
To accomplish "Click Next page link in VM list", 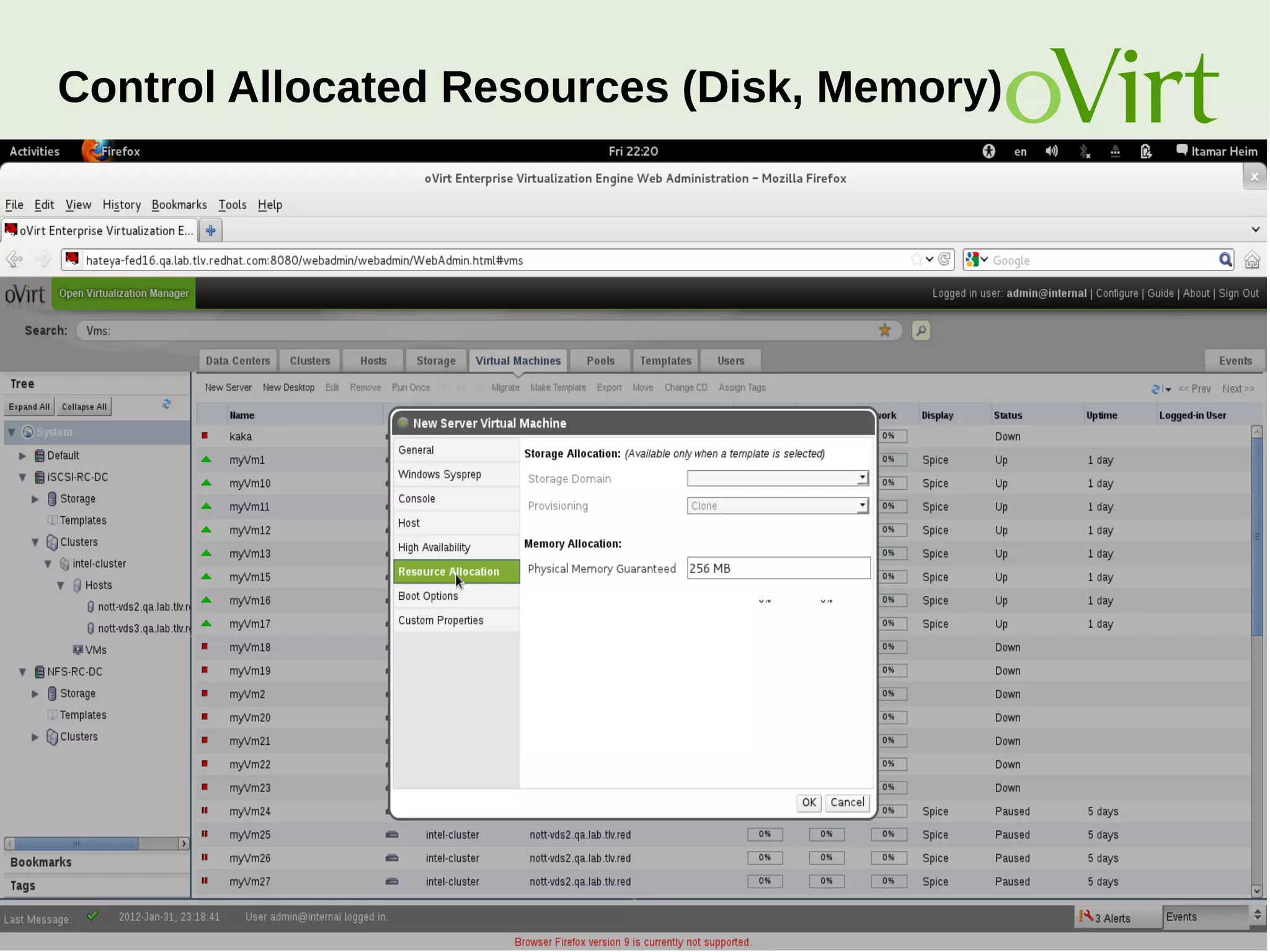I will point(1238,389).
